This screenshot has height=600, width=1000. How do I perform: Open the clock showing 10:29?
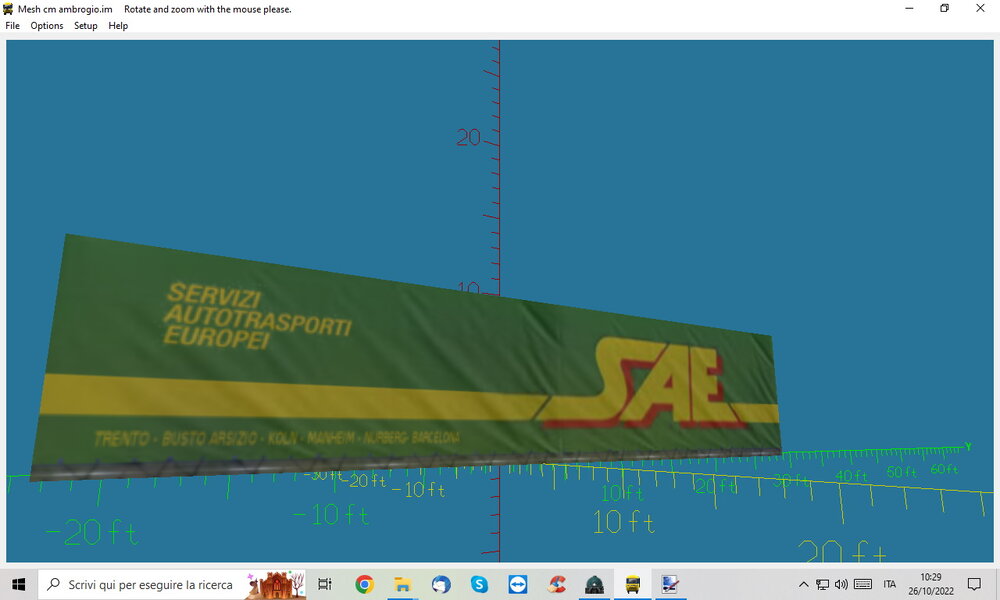click(931, 584)
